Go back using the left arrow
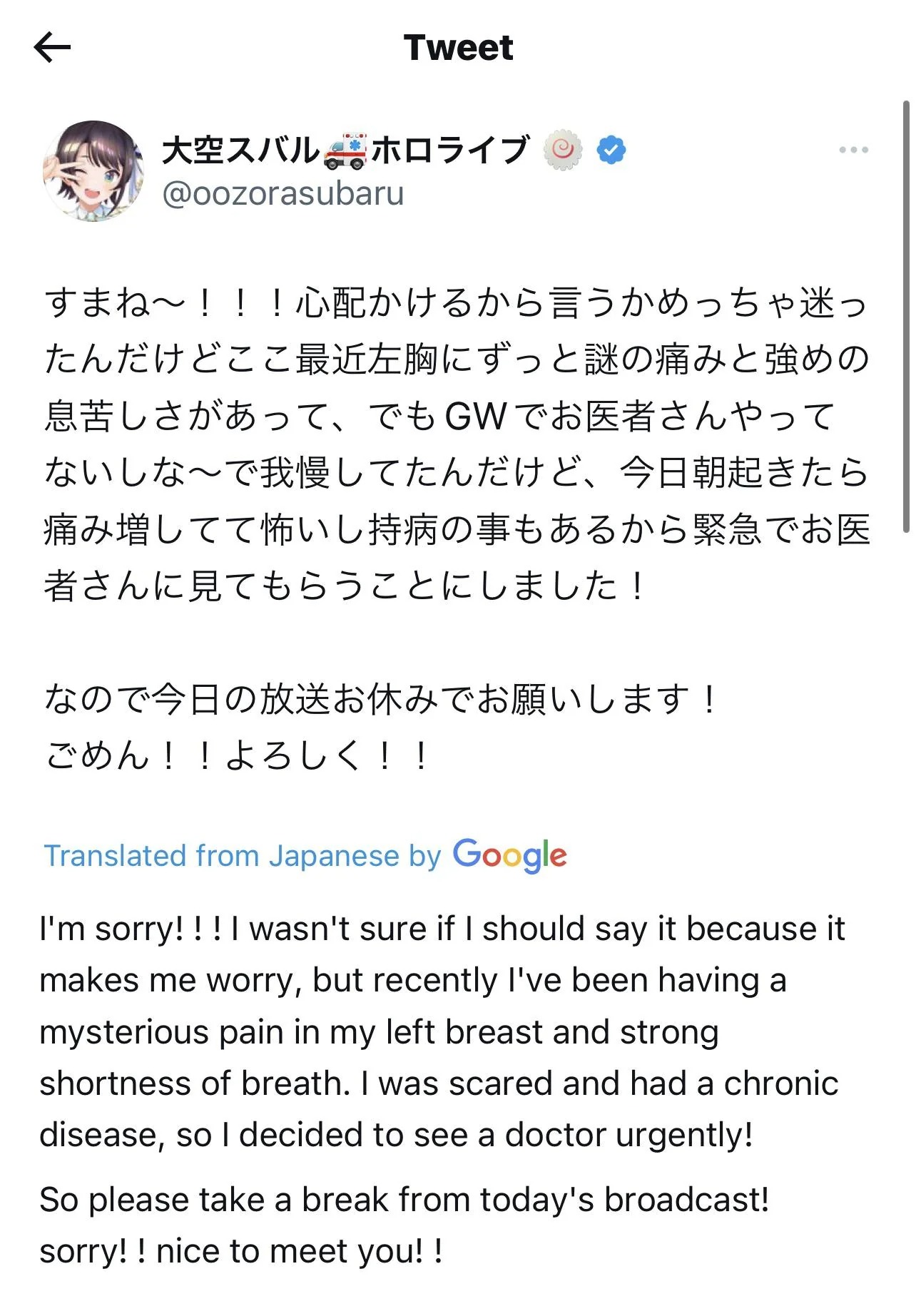Image resolution: width=916 pixels, height=1316 pixels. pos(52,48)
